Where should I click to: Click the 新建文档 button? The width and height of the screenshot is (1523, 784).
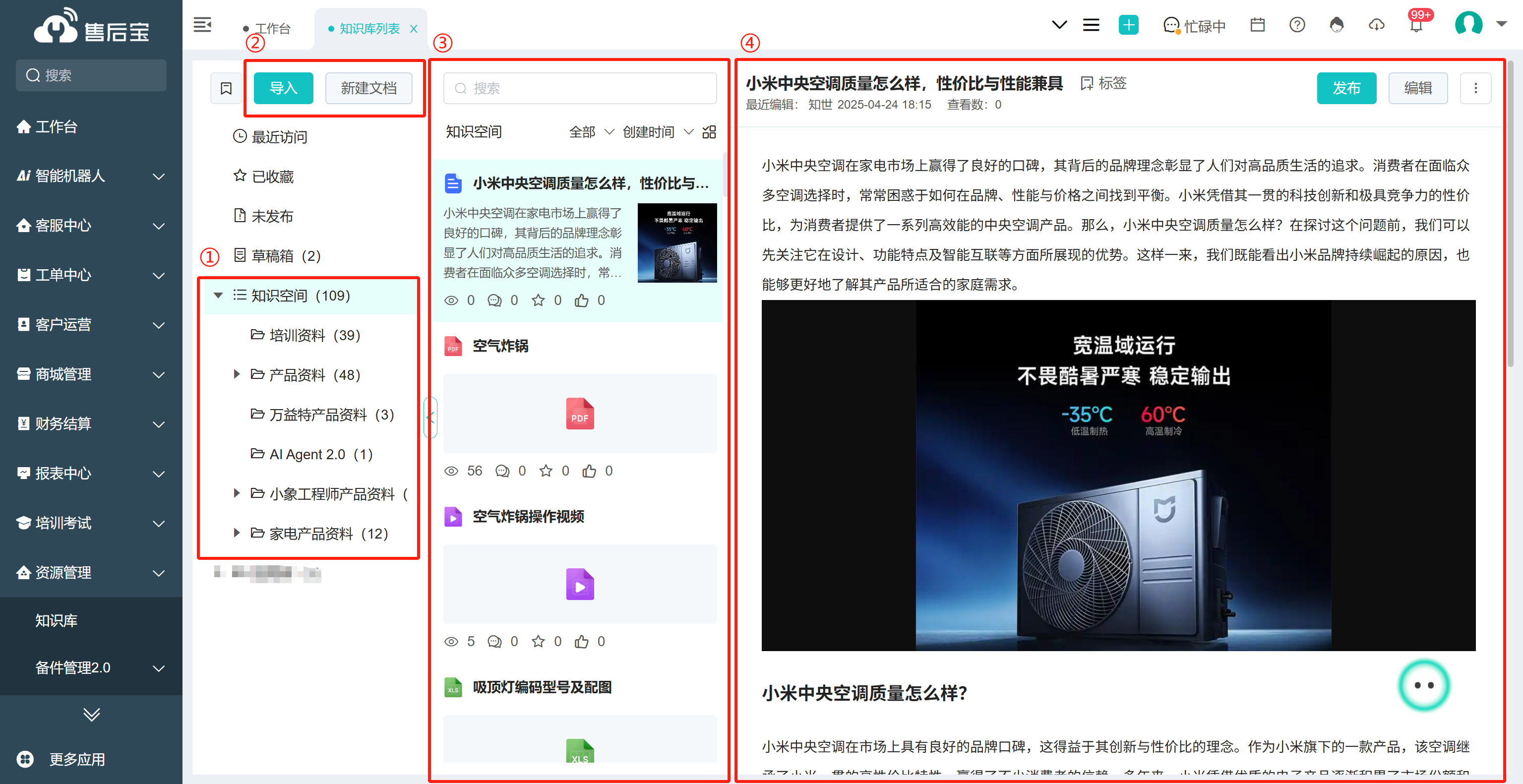coord(368,88)
